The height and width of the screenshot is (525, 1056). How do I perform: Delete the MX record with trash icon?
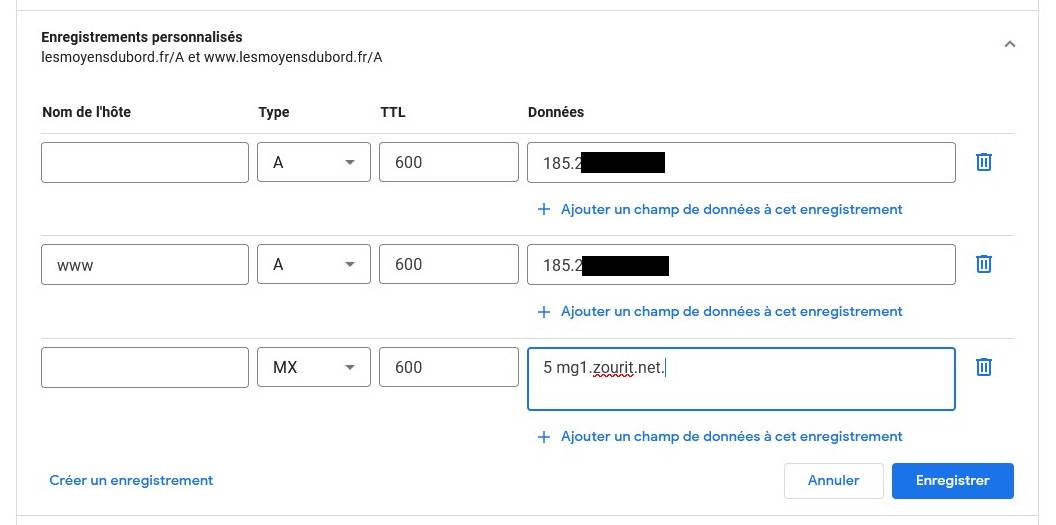(983, 367)
